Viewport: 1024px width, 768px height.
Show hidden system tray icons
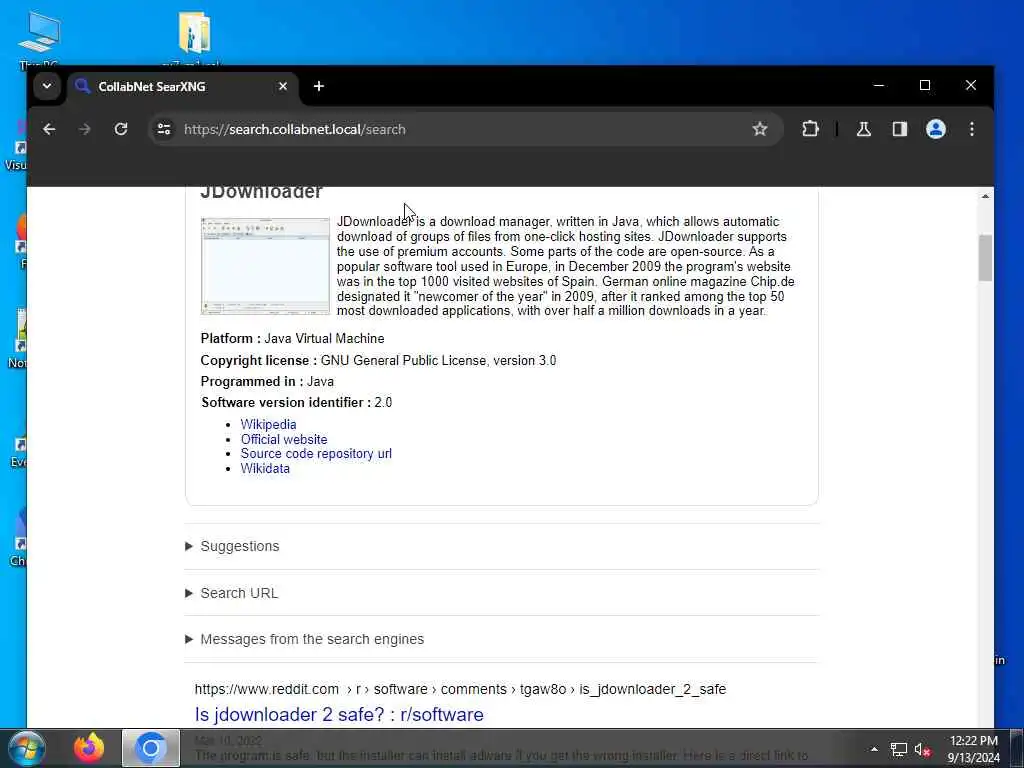pos(874,749)
